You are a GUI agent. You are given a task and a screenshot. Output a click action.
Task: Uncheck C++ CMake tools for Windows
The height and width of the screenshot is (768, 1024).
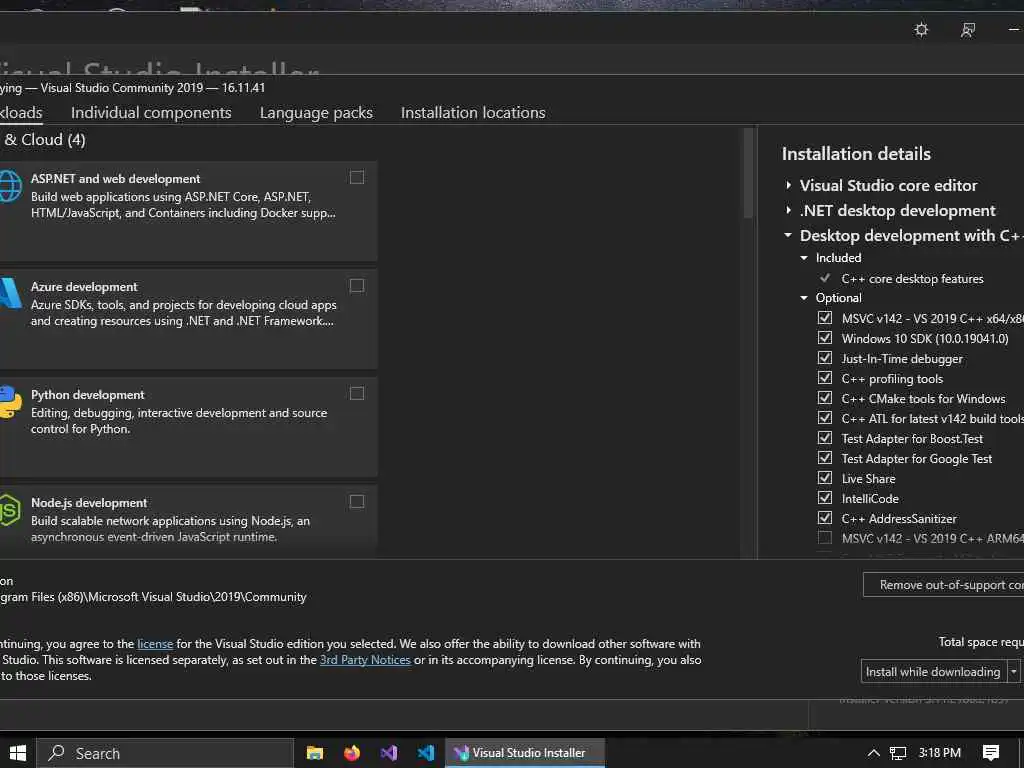pos(825,398)
